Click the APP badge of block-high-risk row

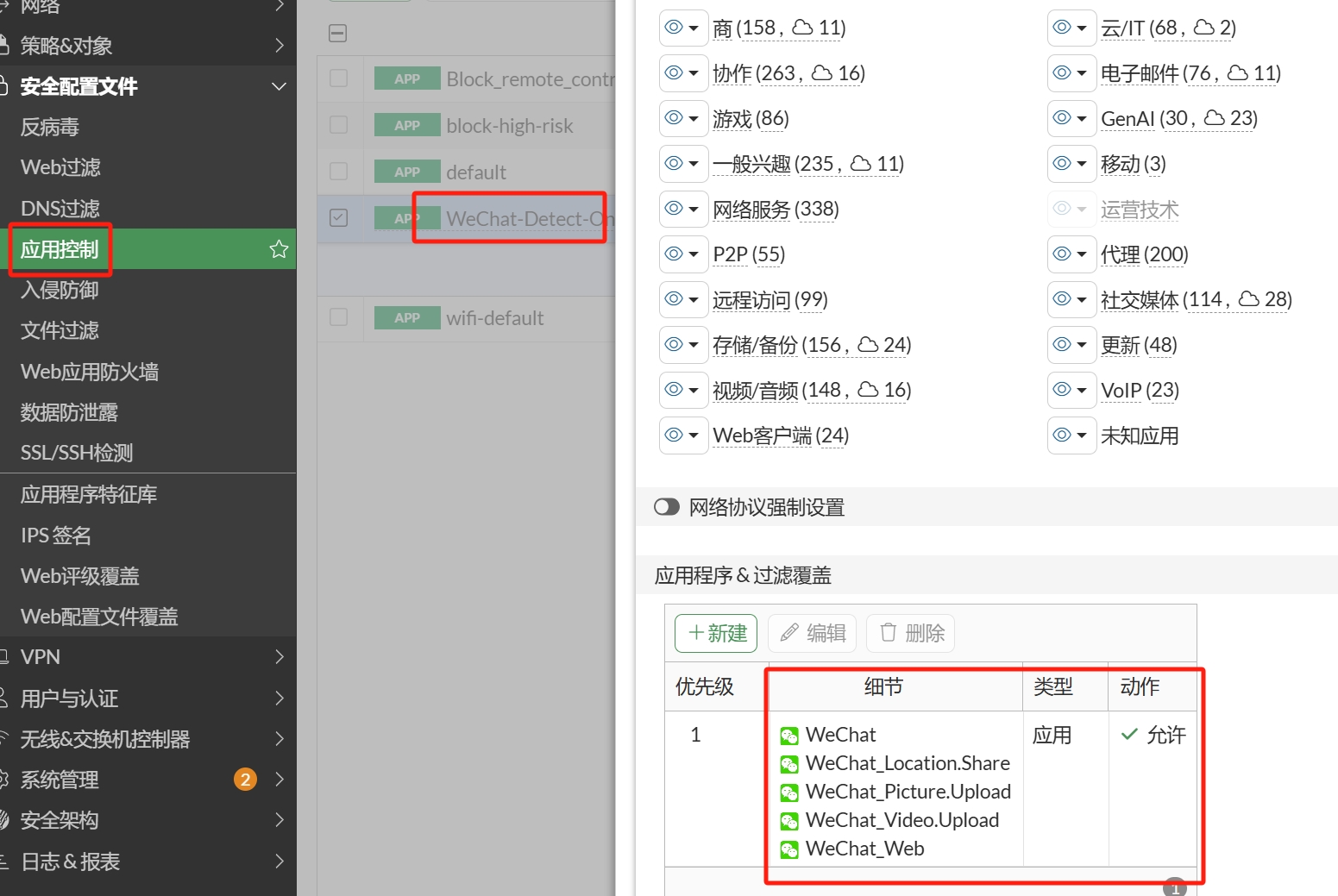(407, 125)
